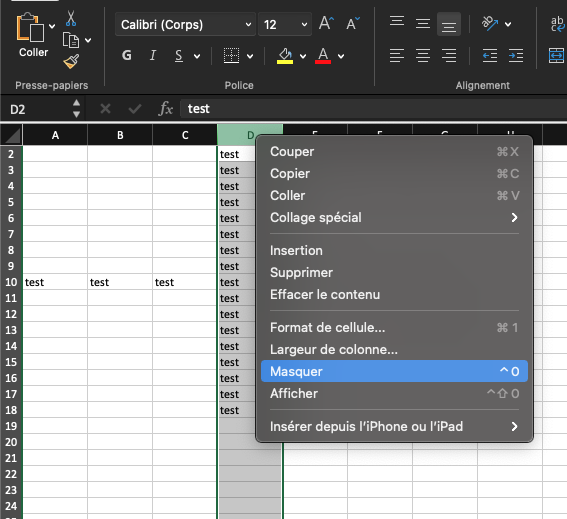Click the text Orientation icon

490,24
